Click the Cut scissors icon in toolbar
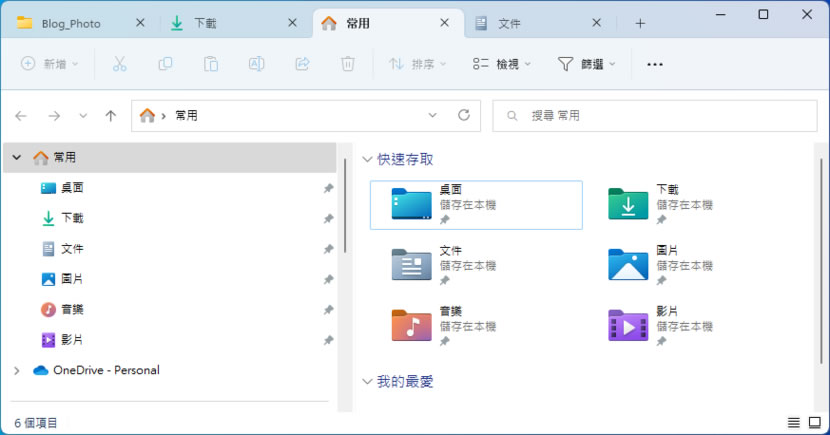 (119, 64)
